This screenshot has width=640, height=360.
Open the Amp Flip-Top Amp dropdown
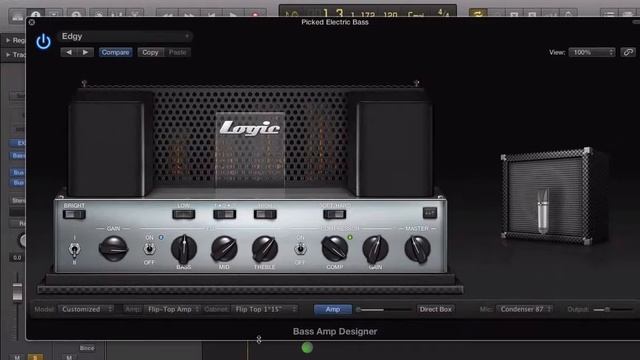[x=173, y=309]
